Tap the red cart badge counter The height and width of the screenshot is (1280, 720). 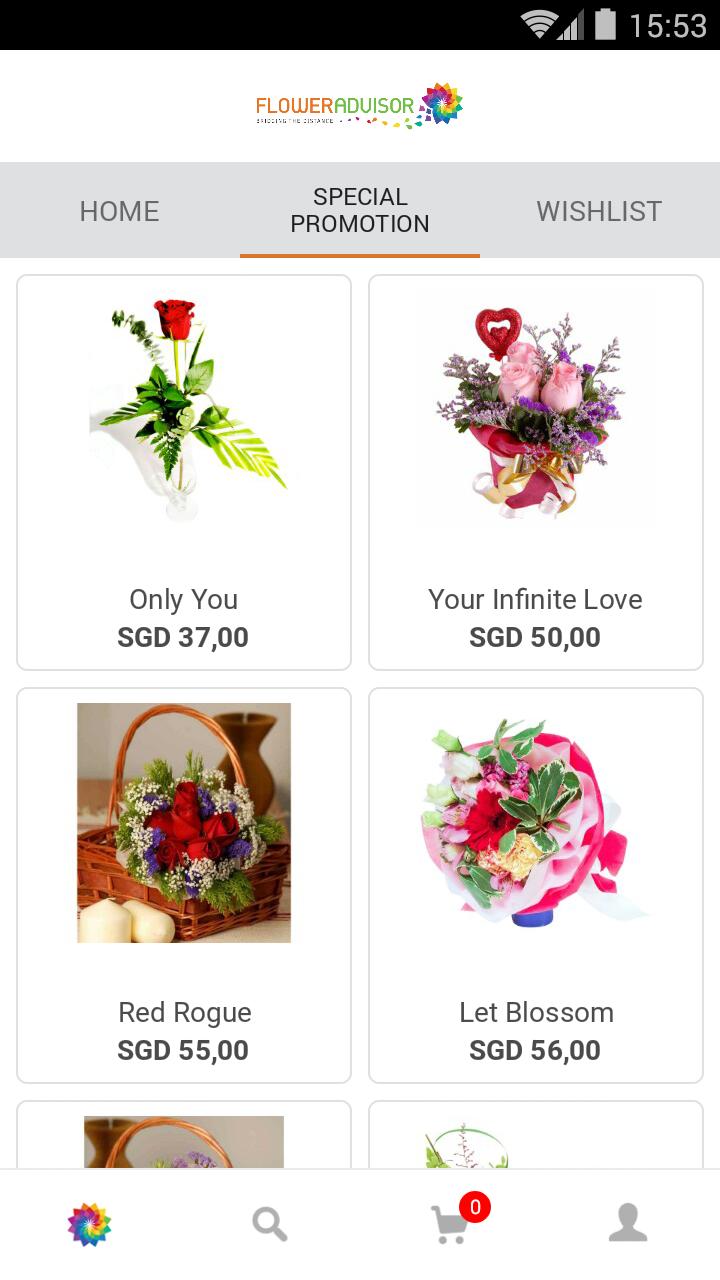pos(475,1207)
